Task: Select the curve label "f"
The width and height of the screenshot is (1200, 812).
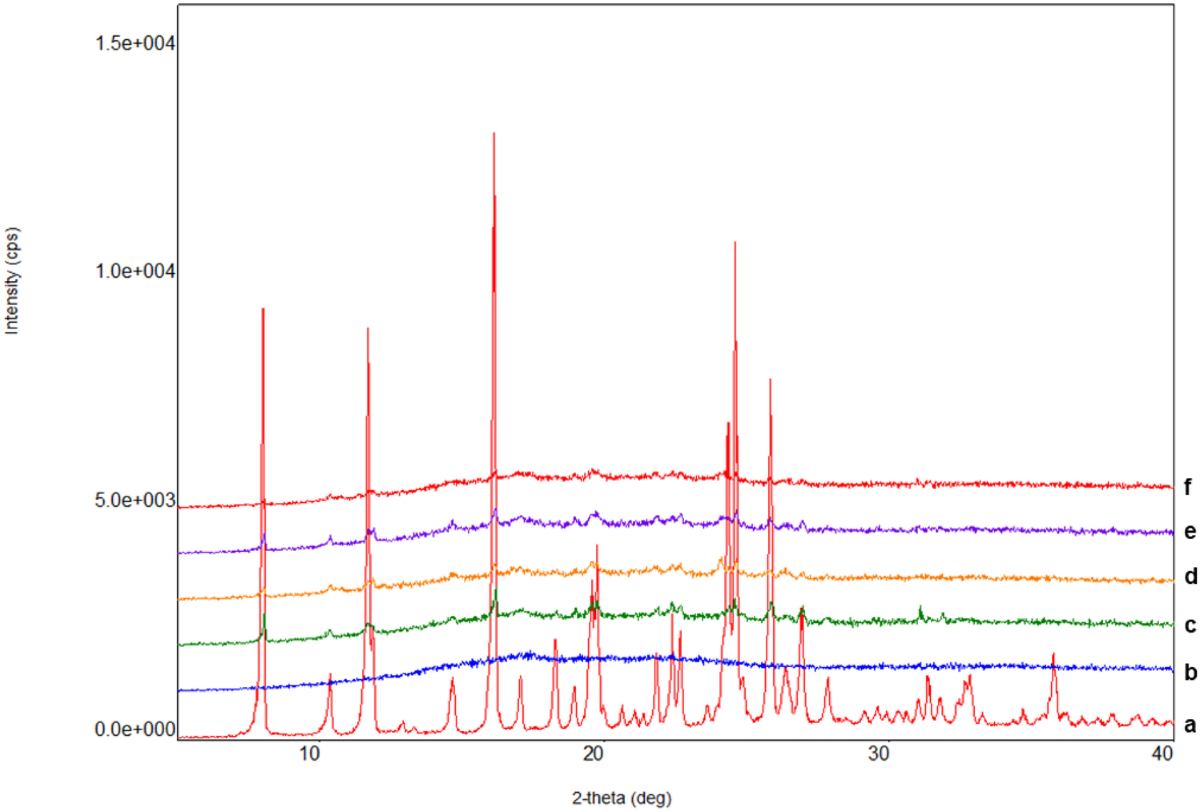Action: point(1188,488)
